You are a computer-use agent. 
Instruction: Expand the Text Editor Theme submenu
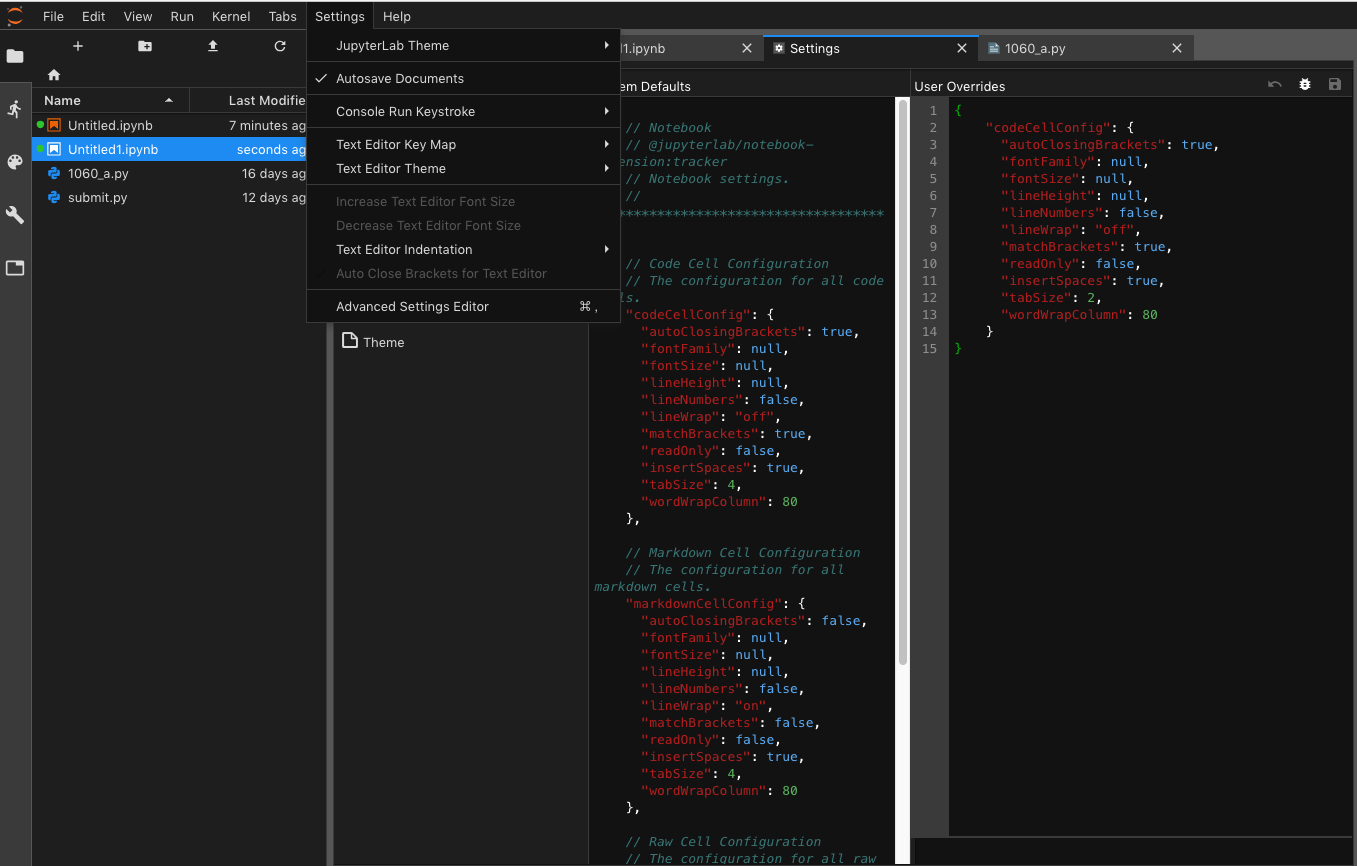[x=464, y=169]
